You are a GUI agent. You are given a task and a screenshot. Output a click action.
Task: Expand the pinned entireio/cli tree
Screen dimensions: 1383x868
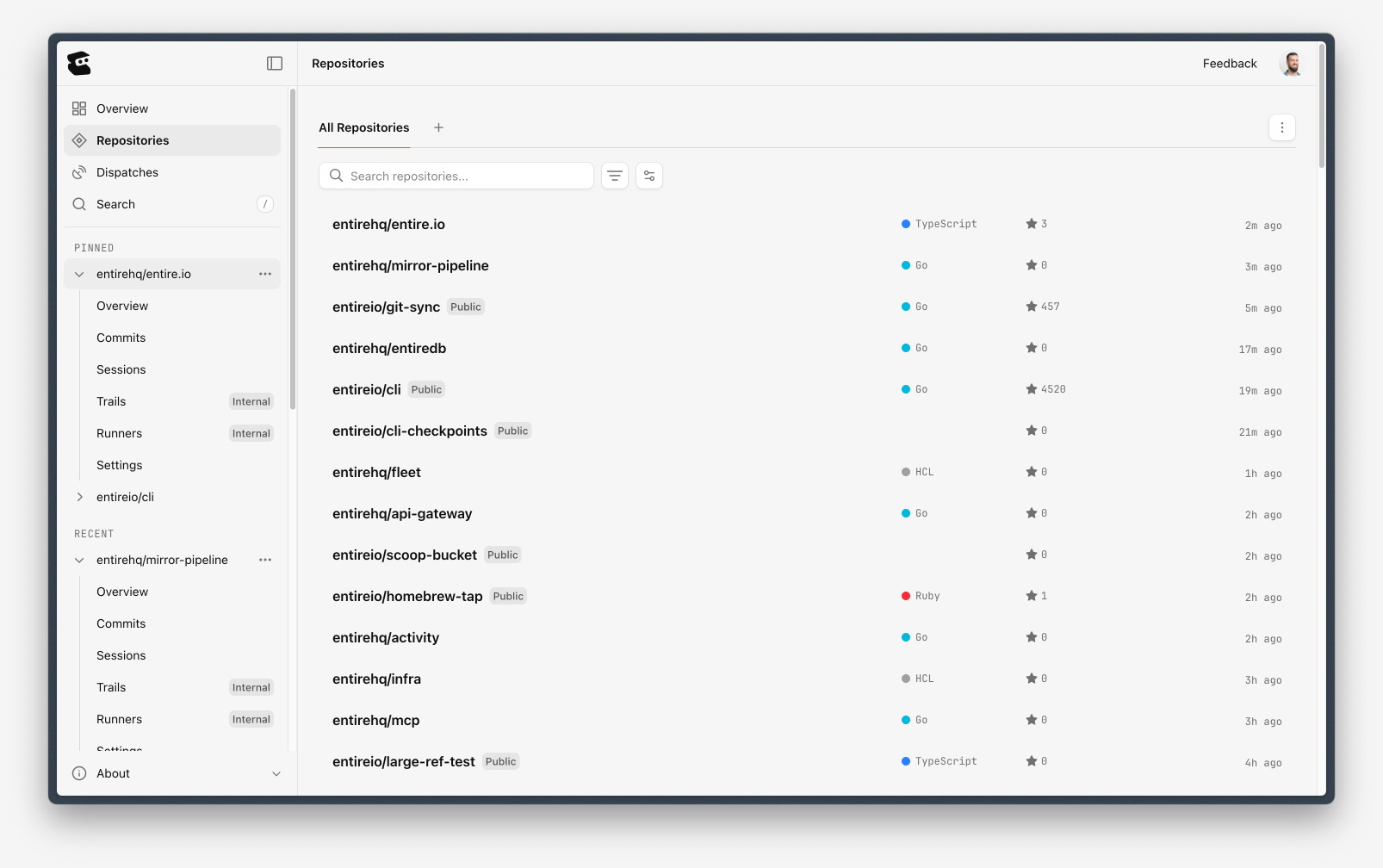(x=79, y=497)
